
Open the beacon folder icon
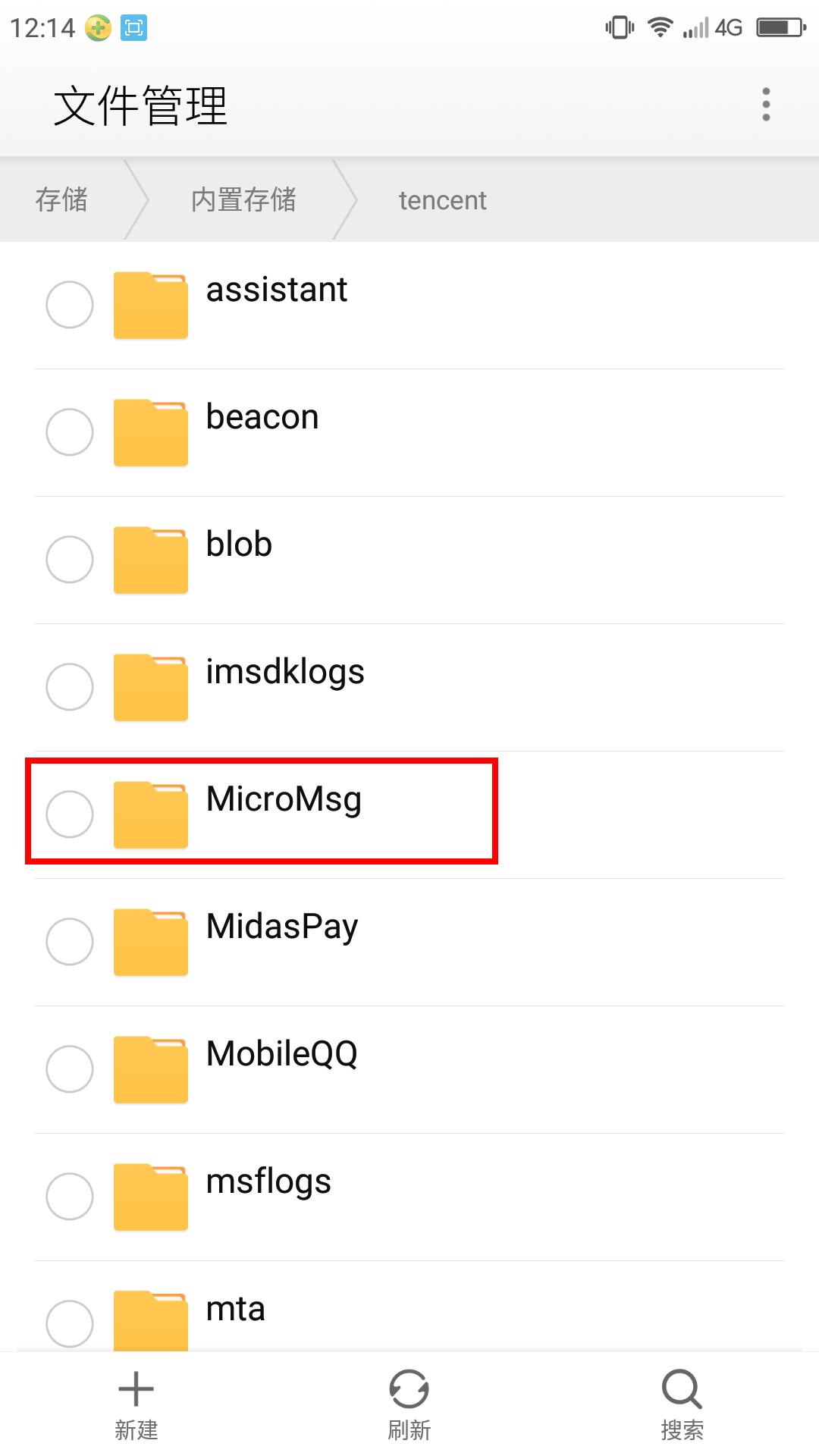(x=151, y=432)
